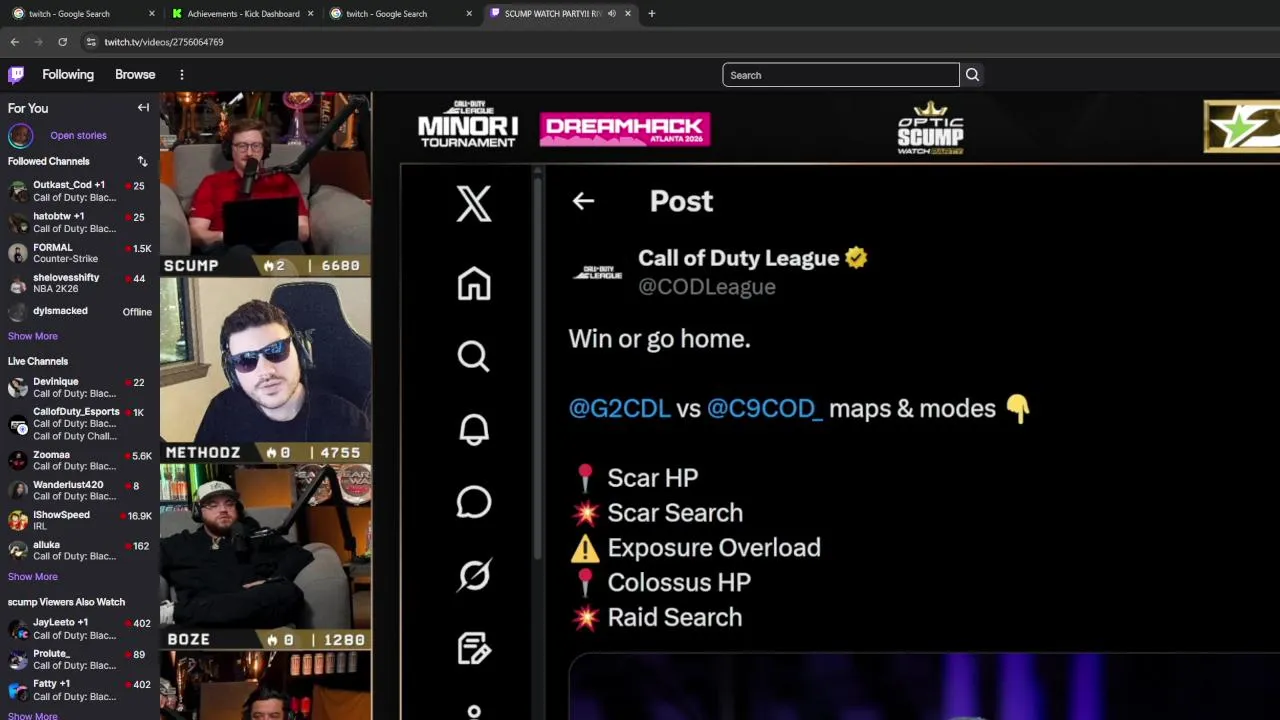Click the Call of Duty League avatar logo
The image size is (1280, 720).
pyautogui.click(x=597, y=272)
